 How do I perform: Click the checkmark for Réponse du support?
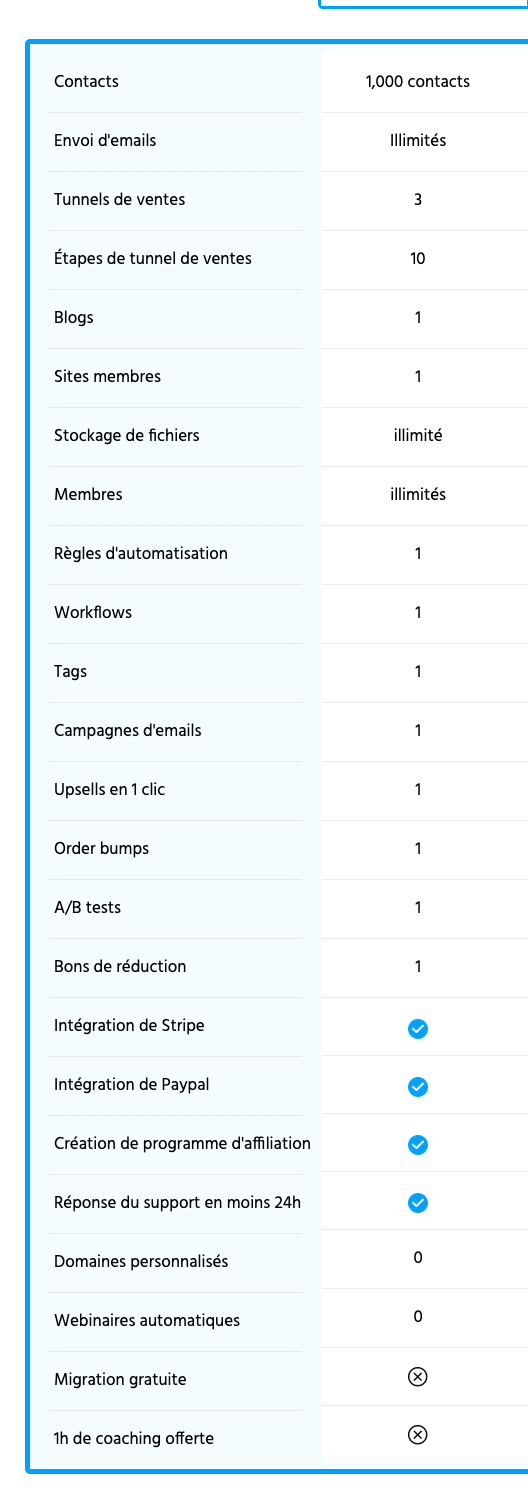click(418, 1203)
